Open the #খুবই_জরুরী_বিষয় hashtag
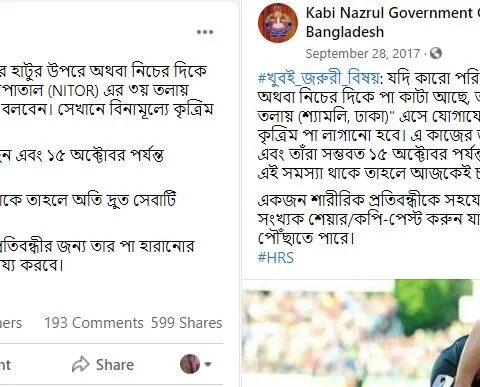Image resolution: width=480 pixels, height=387 pixels. pos(319,78)
